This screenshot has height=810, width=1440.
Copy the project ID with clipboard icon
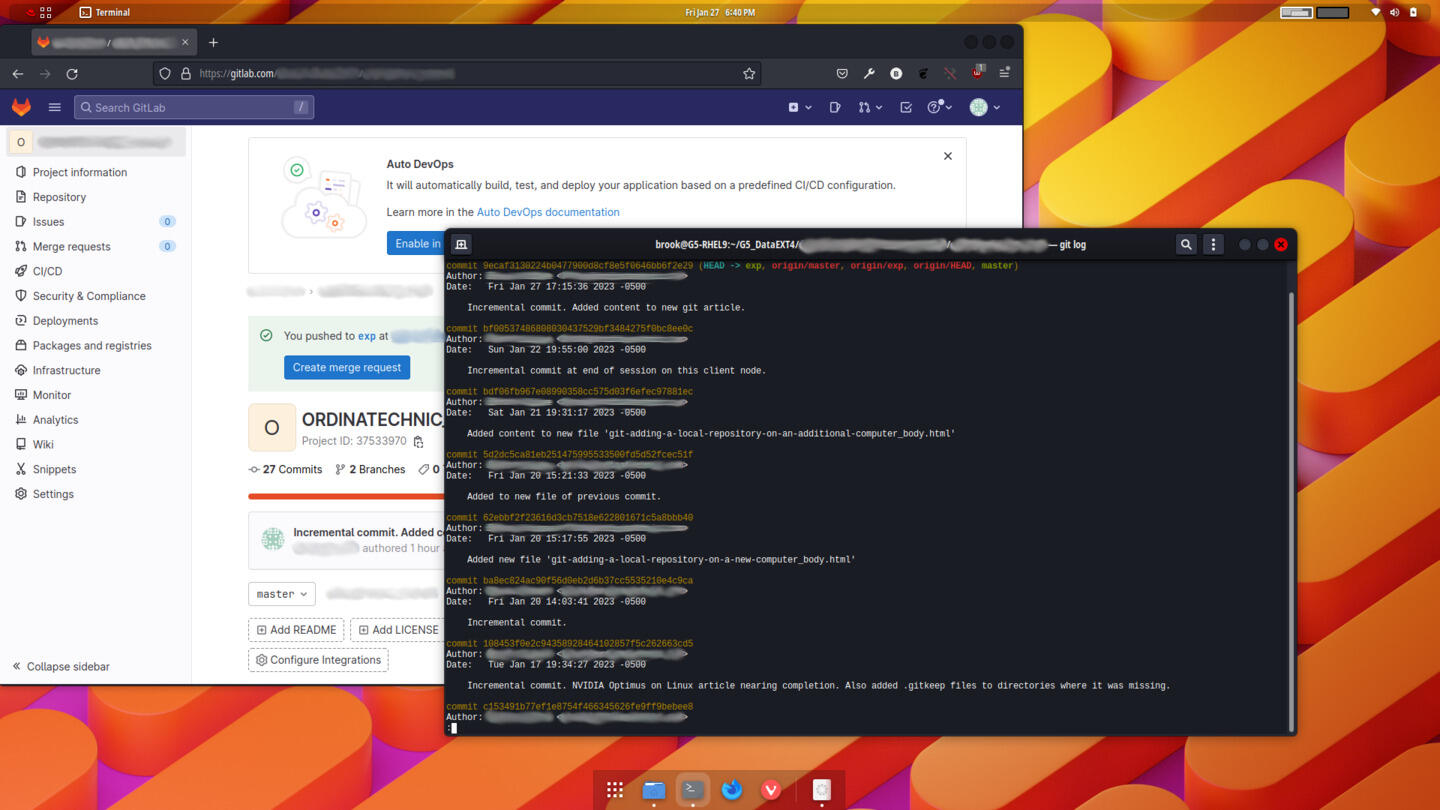pyautogui.click(x=418, y=442)
